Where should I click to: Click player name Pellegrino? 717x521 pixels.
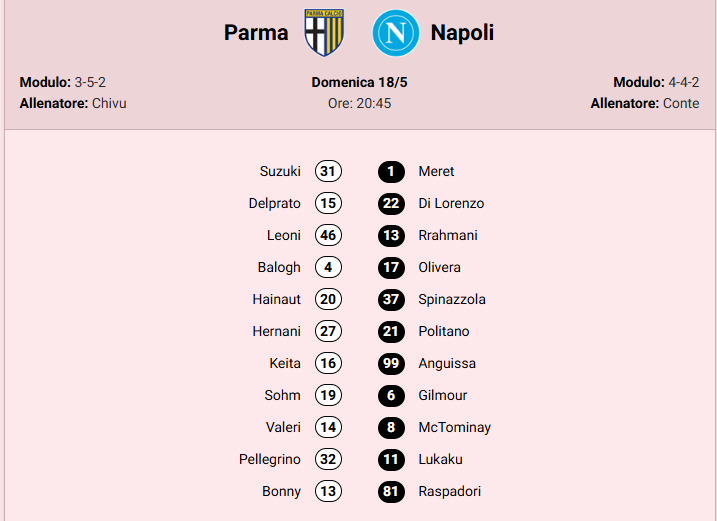[269, 459]
